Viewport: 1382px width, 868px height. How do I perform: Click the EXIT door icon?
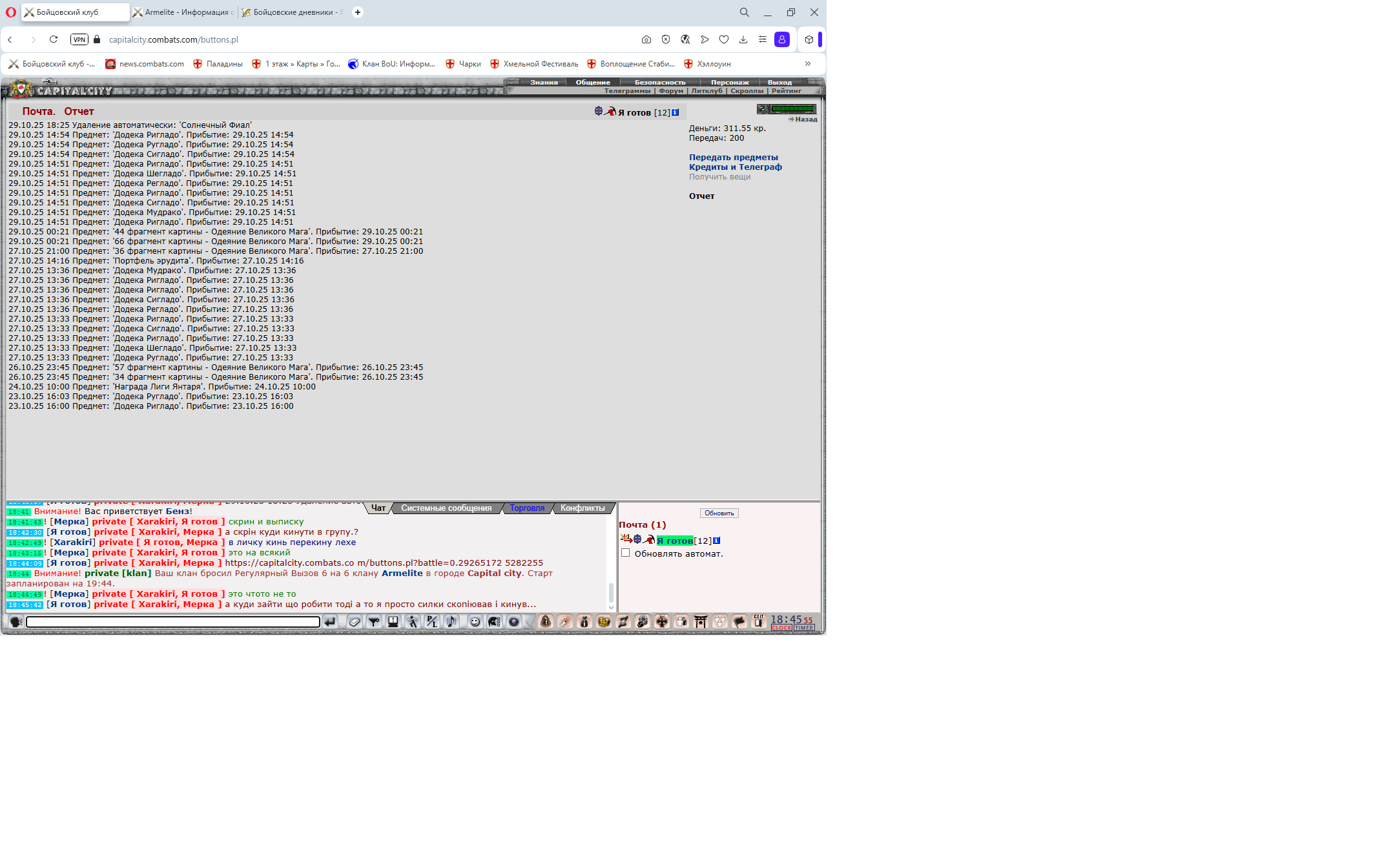pos(759,621)
